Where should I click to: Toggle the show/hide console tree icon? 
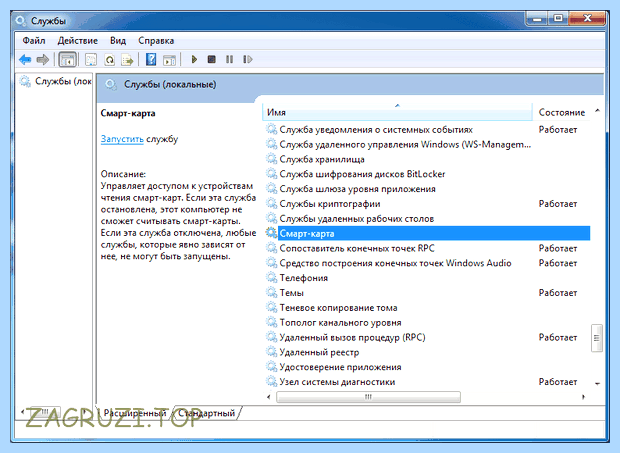[68, 60]
